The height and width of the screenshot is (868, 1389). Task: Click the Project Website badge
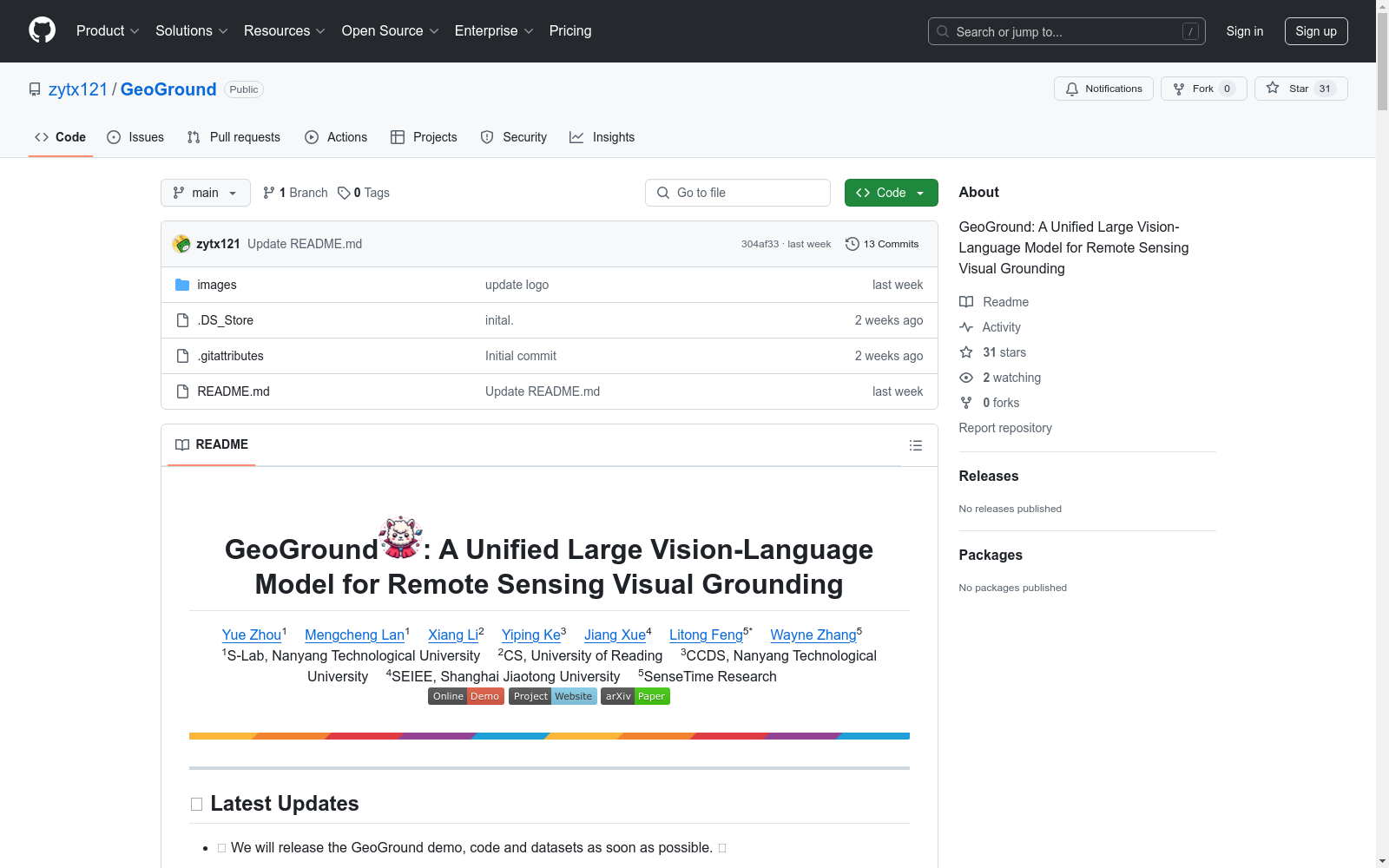click(x=553, y=696)
